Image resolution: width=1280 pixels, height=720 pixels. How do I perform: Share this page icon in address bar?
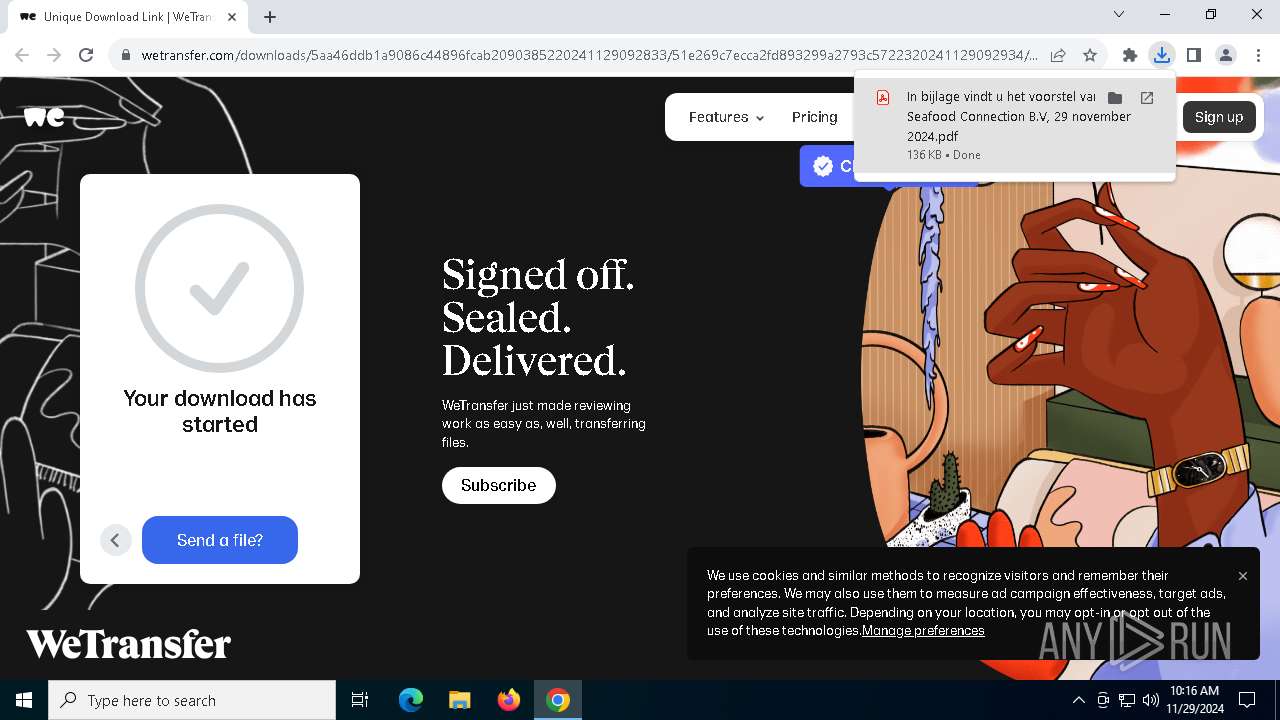pyautogui.click(x=1058, y=55)
